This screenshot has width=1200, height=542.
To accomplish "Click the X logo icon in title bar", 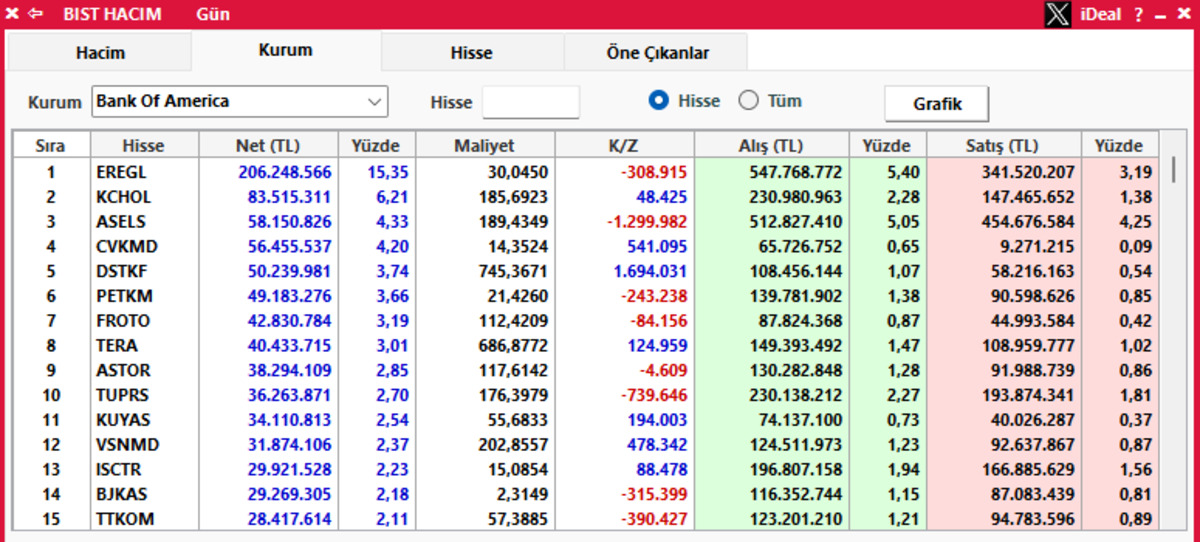I will [1058, 14].
